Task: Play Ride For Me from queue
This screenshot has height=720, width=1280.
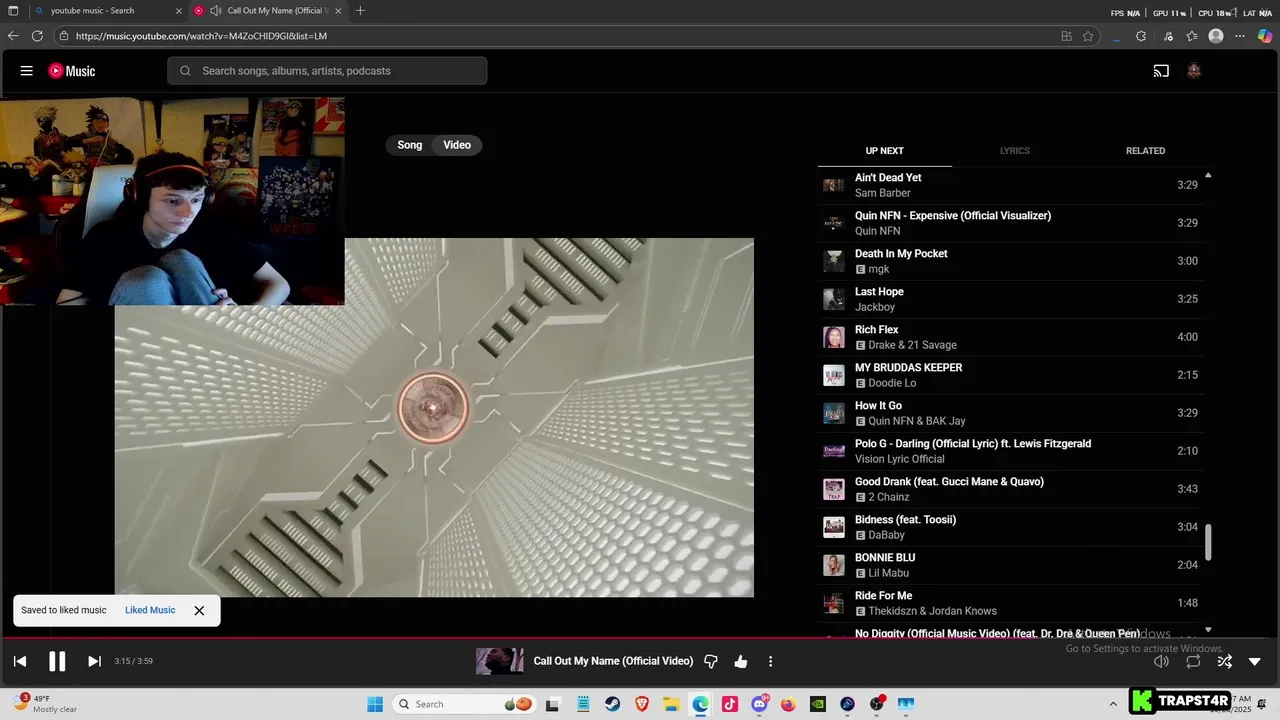Action: (x=1010, y=603)
